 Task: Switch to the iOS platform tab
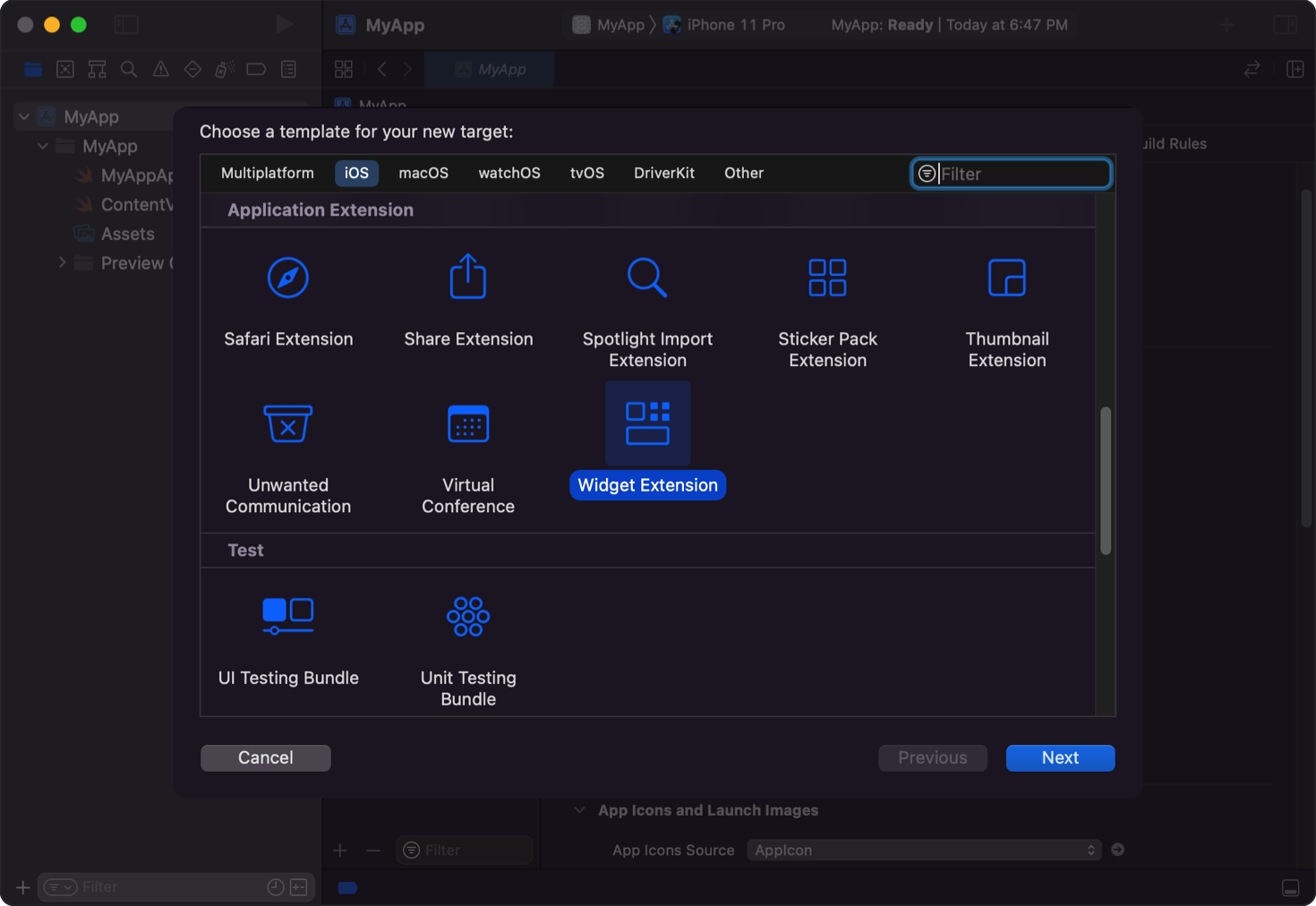coord(356,173)
